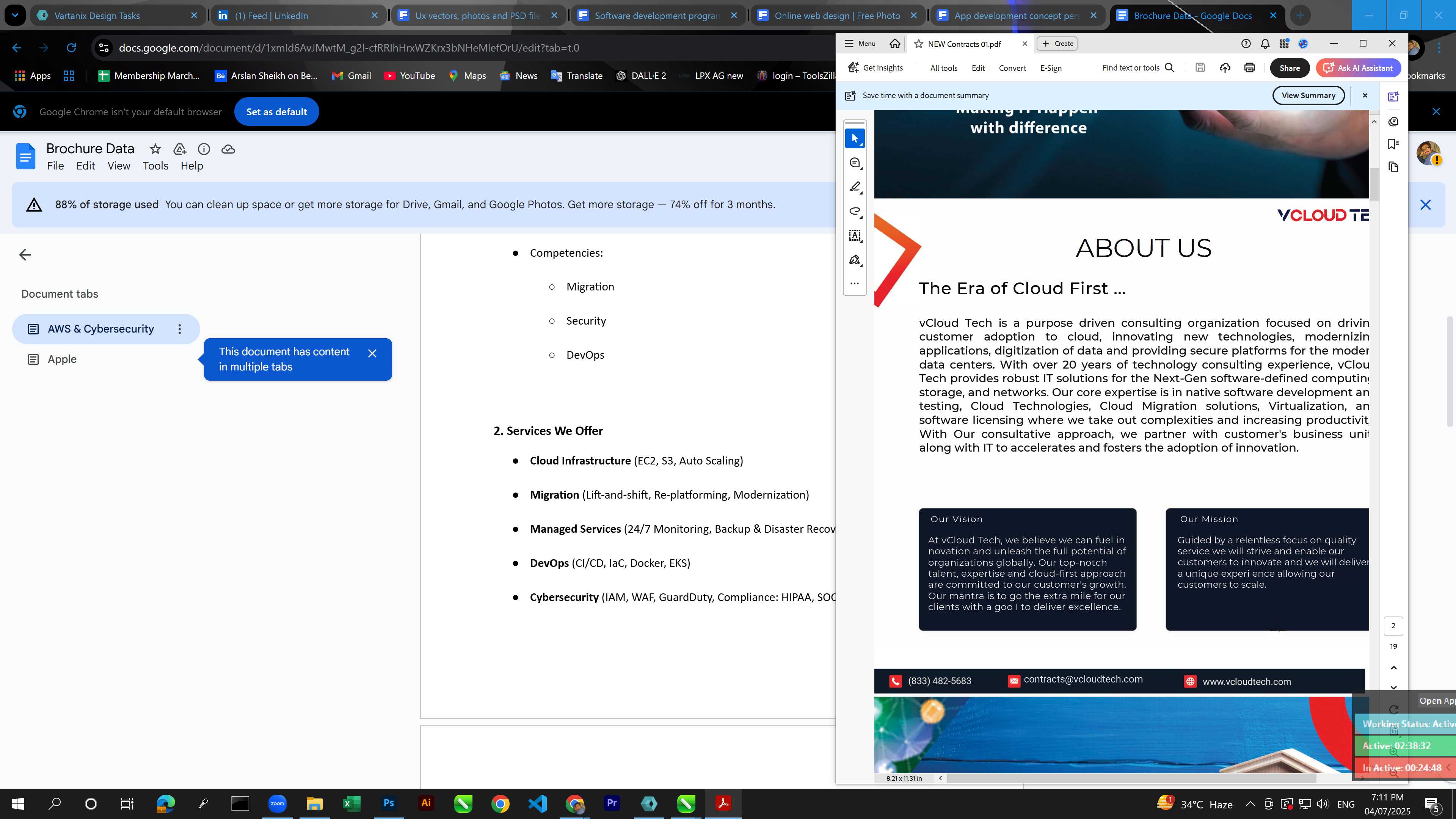Open Acrobat apps grid icon
This screenshot has width=1456, height=819.
point(1284,44)
